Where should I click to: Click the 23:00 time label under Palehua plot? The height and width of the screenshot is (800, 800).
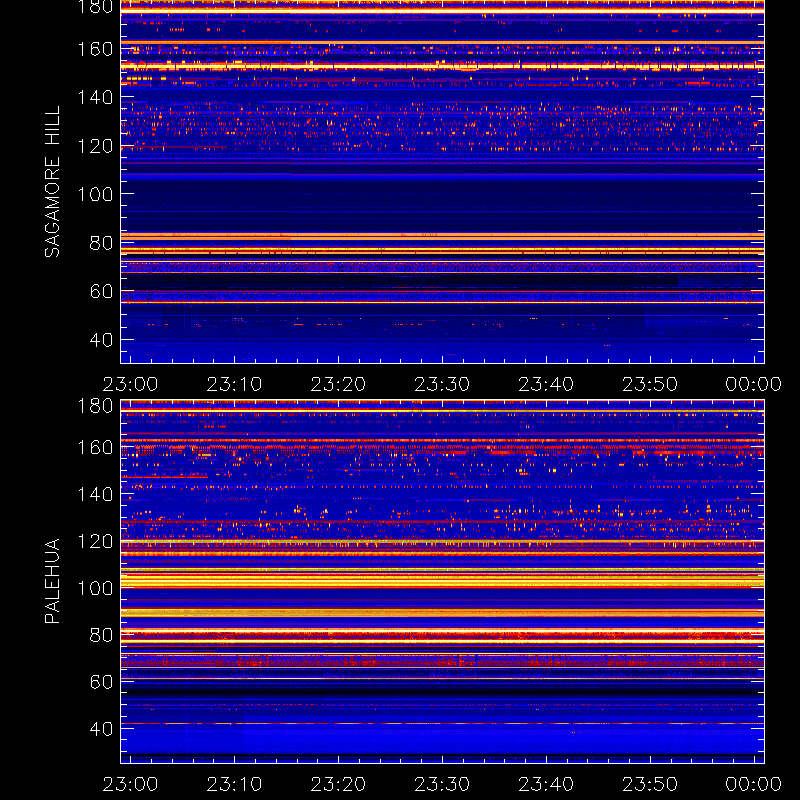coord(131,784)
